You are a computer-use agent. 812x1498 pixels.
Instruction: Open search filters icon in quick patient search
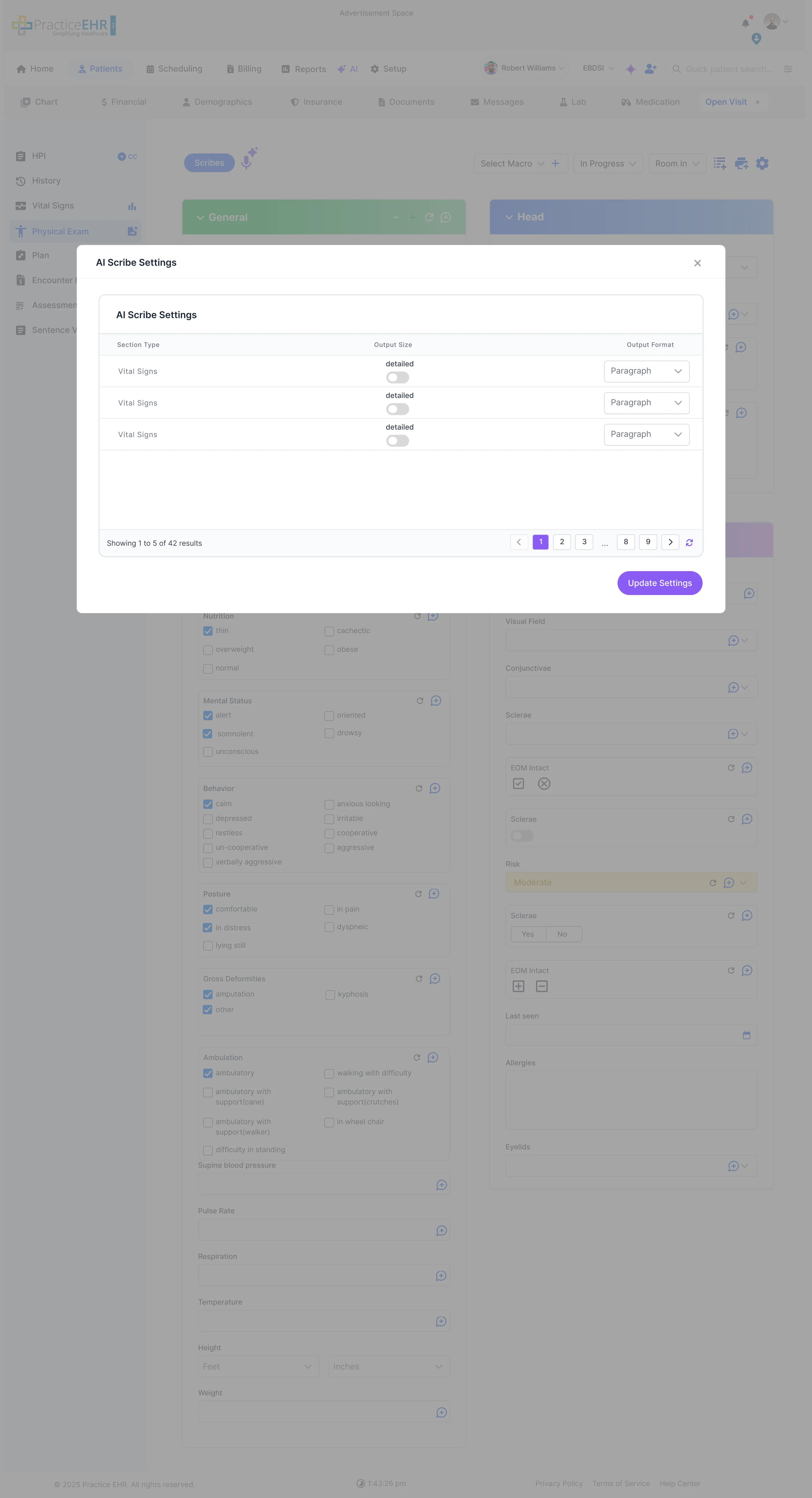788,69
